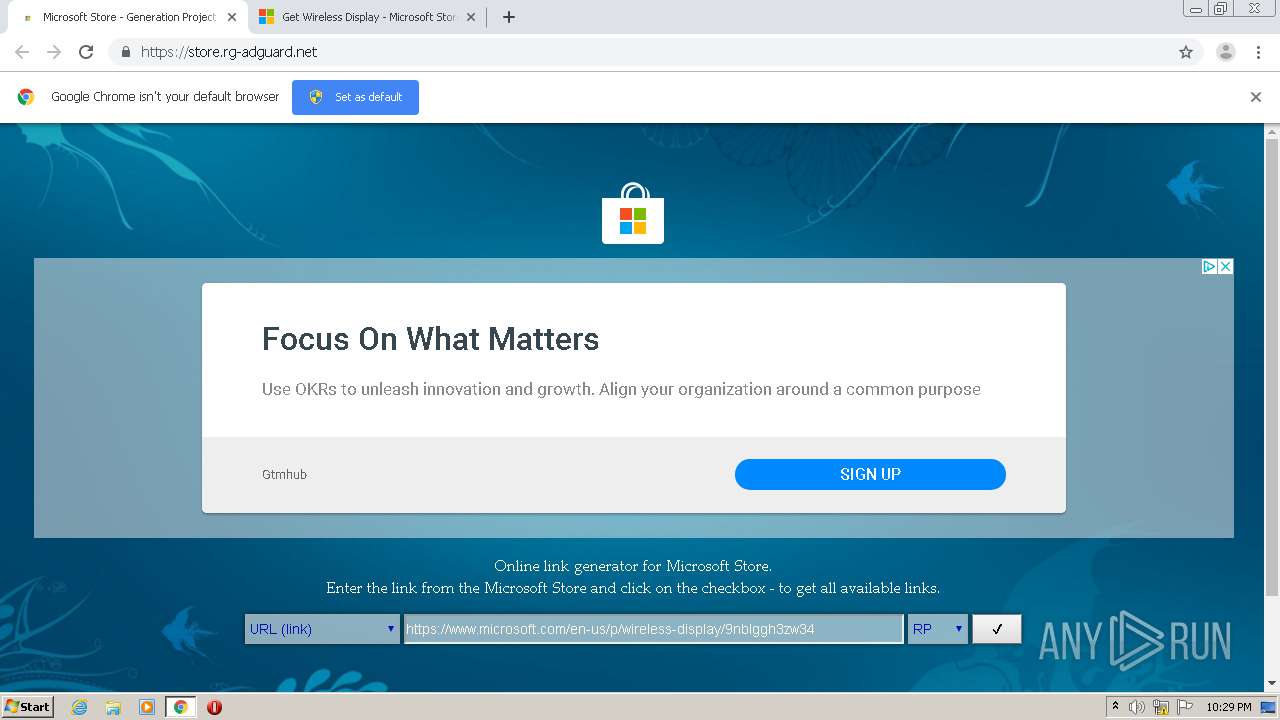Click the Focus On What Matters headline
This screenshot has height=720, width=1280.
pyautogui.click(x=430, y=339)
